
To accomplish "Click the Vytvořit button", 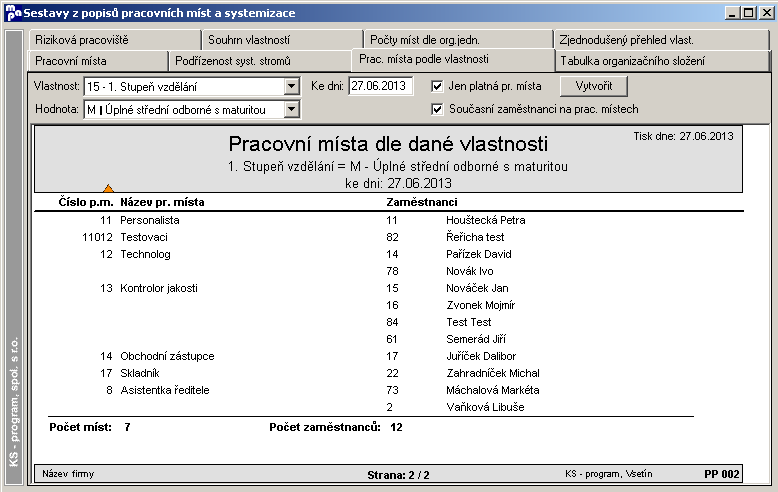I will click(x=594, y=86).
